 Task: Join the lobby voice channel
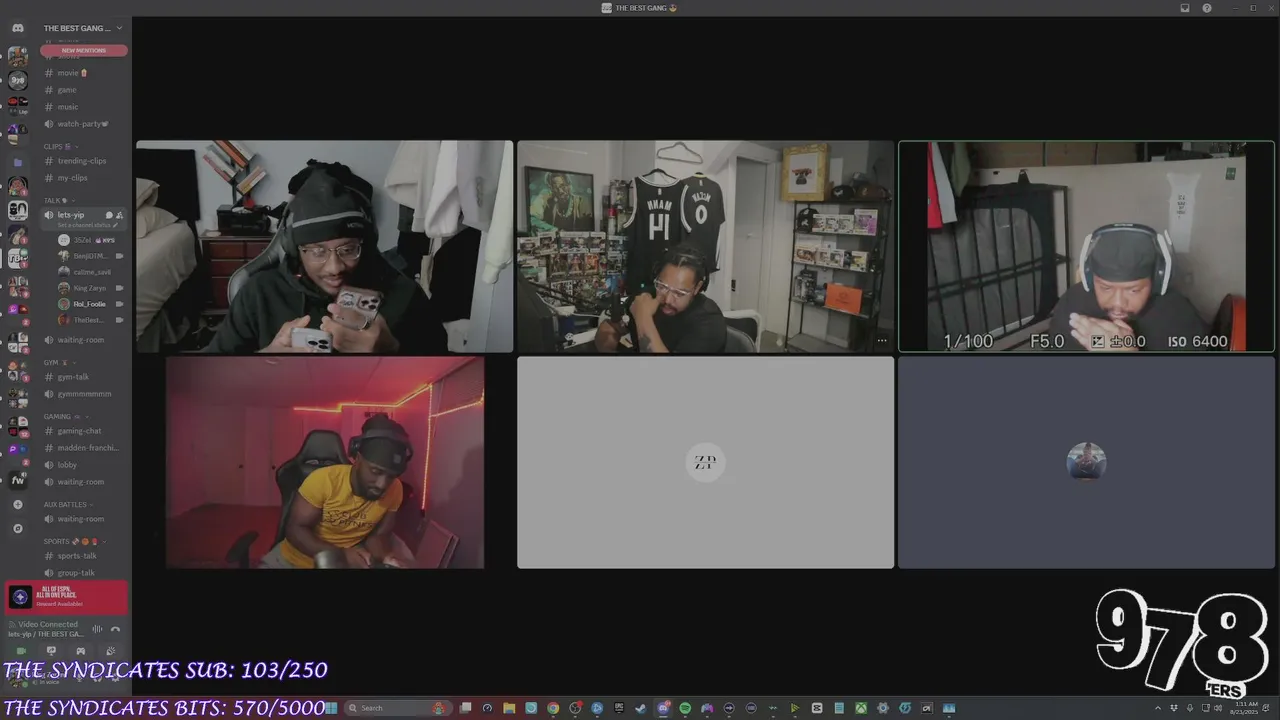click(84, 465)
